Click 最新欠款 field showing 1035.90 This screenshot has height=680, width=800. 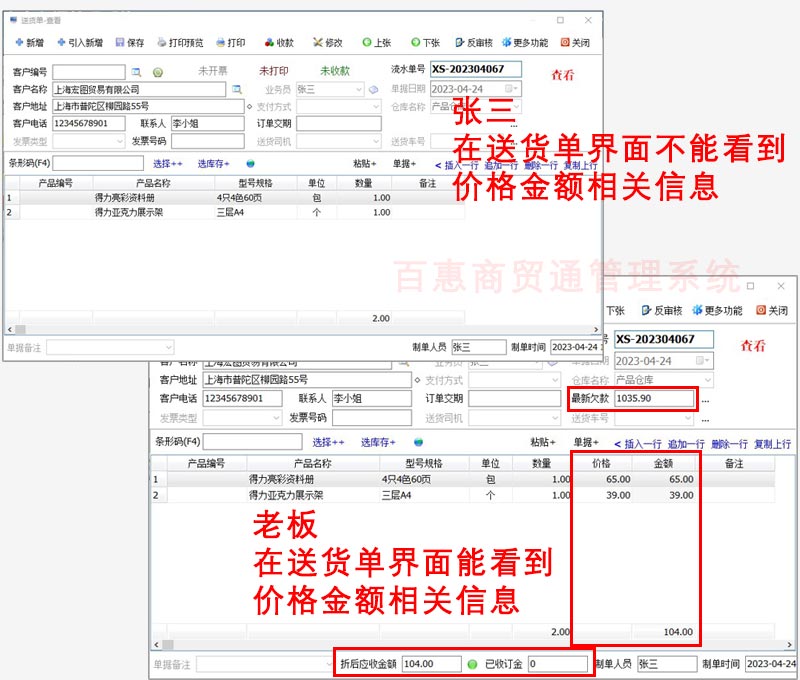tap(654, 398)
